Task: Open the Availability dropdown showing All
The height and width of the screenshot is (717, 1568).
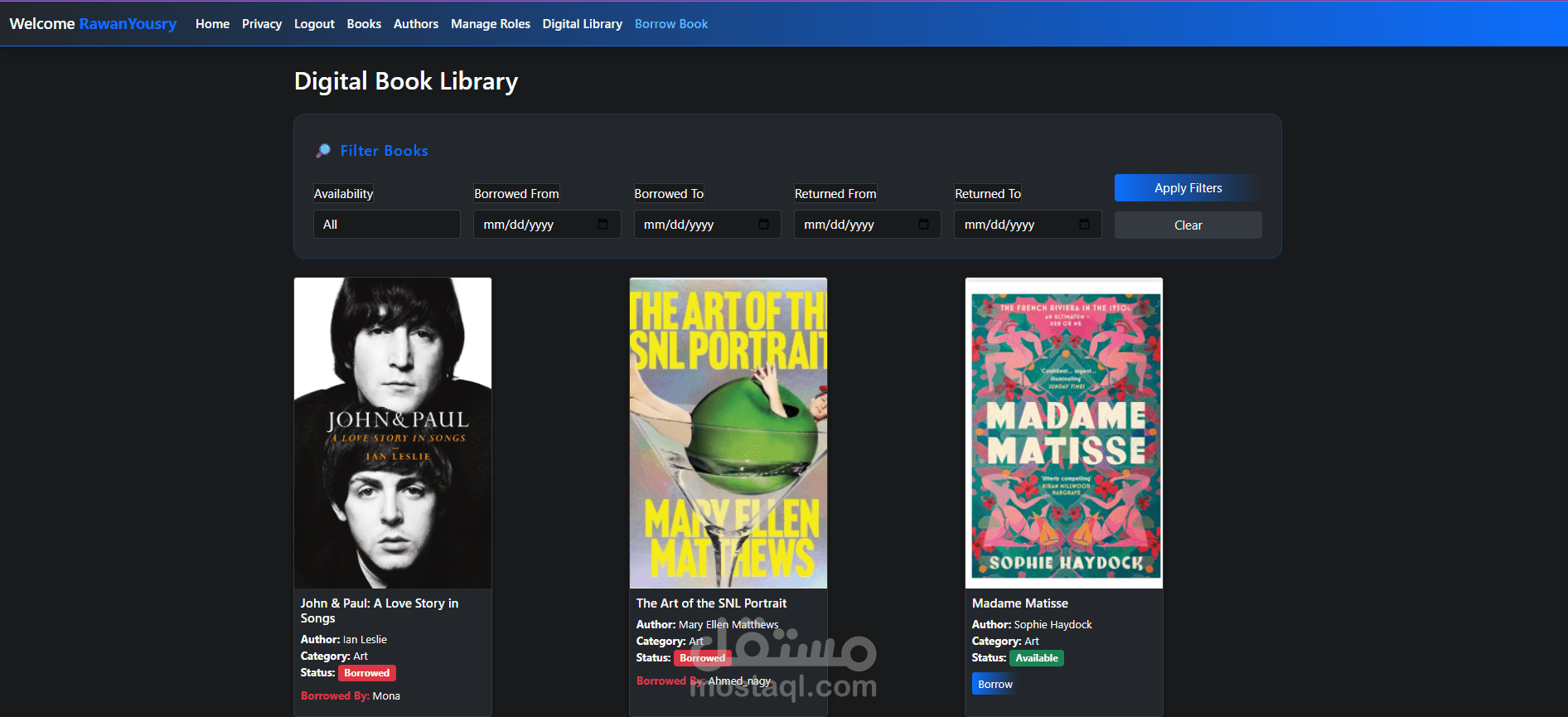Action: coord(386,225)
